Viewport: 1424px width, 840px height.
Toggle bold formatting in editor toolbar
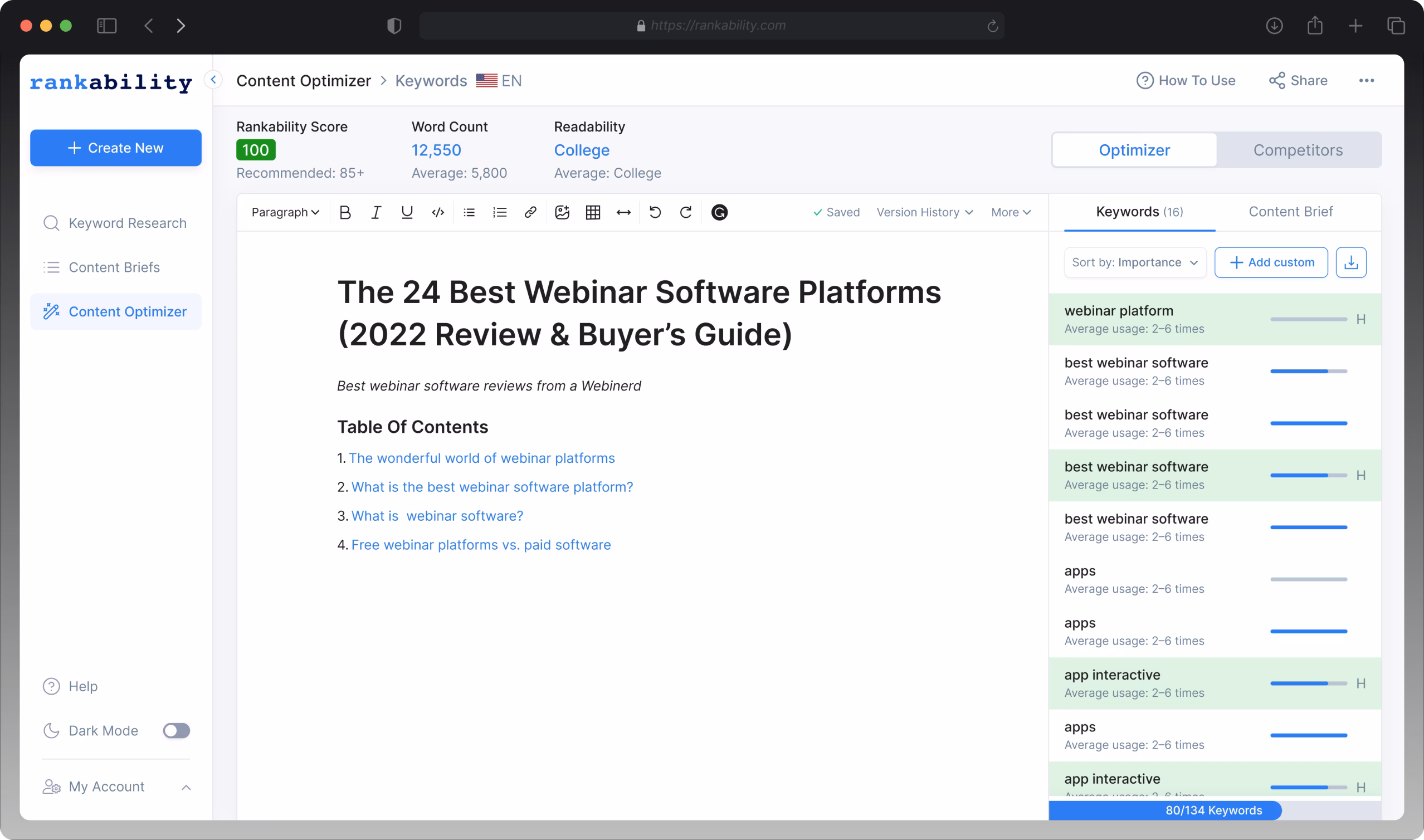coord(345,212)
